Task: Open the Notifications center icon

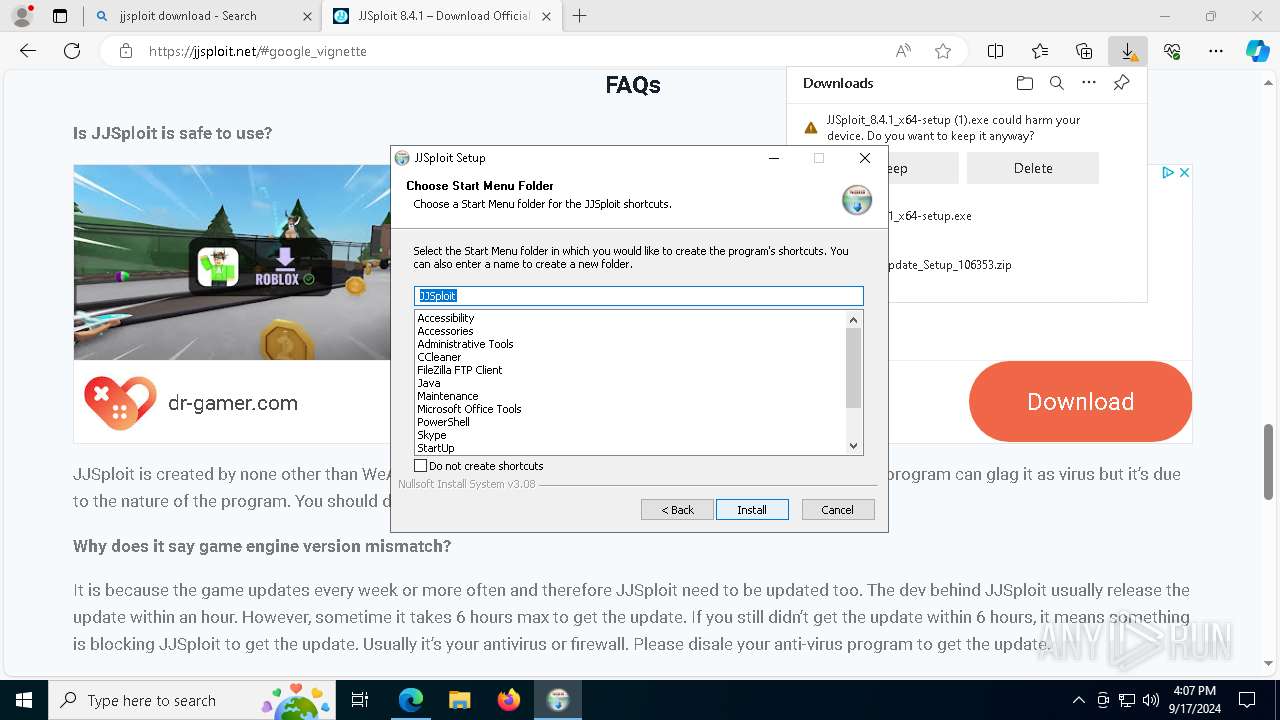Action: point(1247,700)
